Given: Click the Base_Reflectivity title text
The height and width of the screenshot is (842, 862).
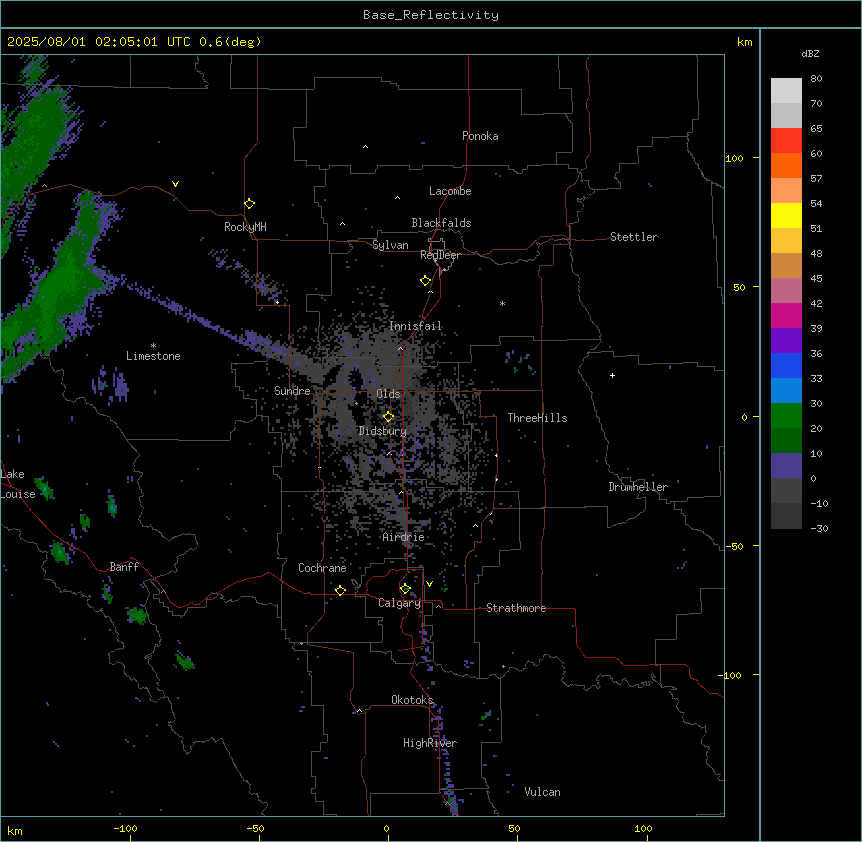Looking at the screenshot, I should coord(431,15).
